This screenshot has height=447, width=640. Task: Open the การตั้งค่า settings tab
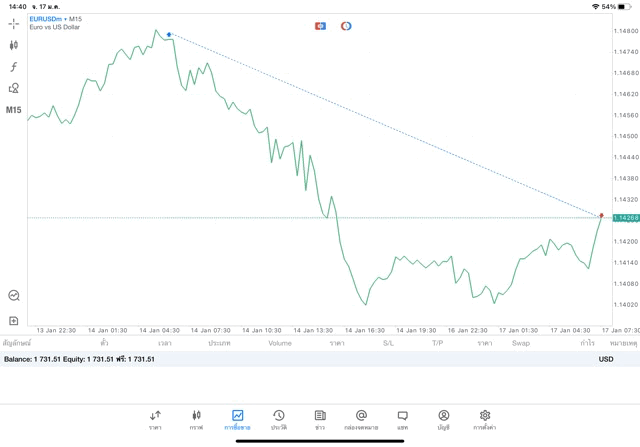coord(485,420)
